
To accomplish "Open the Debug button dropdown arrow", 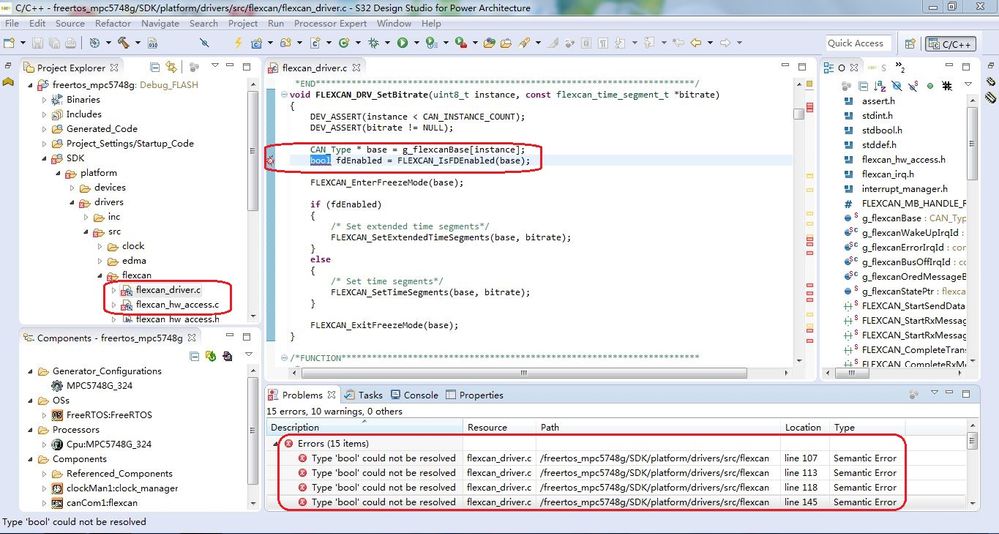I will pos(387,43).
